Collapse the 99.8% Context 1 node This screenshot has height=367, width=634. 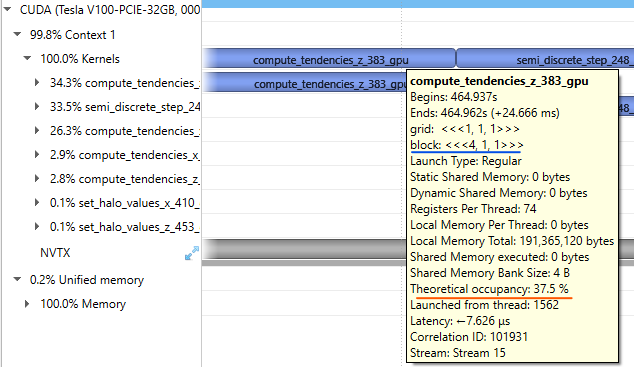tap(17, 34)
